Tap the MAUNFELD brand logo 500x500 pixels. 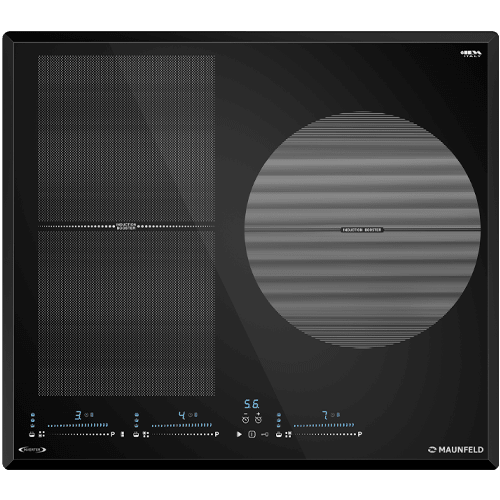(x=456, y=450)
